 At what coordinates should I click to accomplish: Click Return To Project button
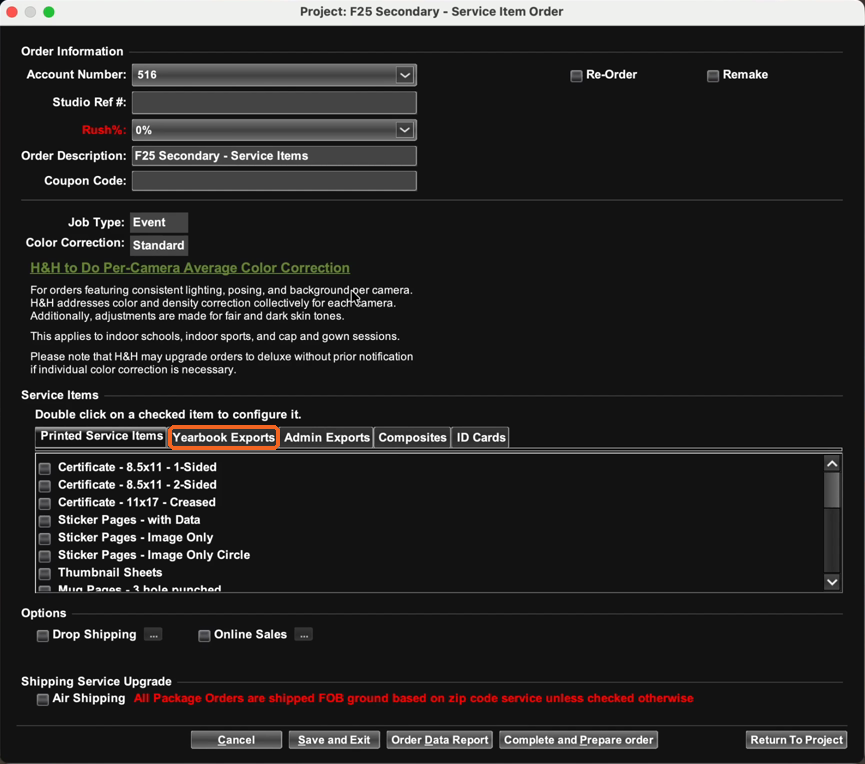(796, 740)
